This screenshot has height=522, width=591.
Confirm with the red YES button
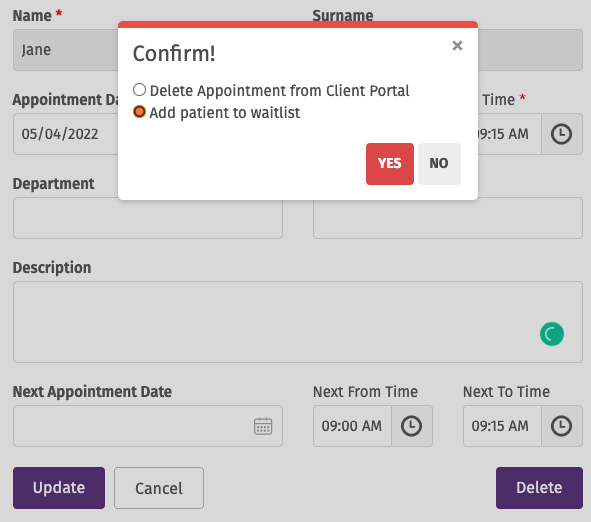click(x=390, y=164)
